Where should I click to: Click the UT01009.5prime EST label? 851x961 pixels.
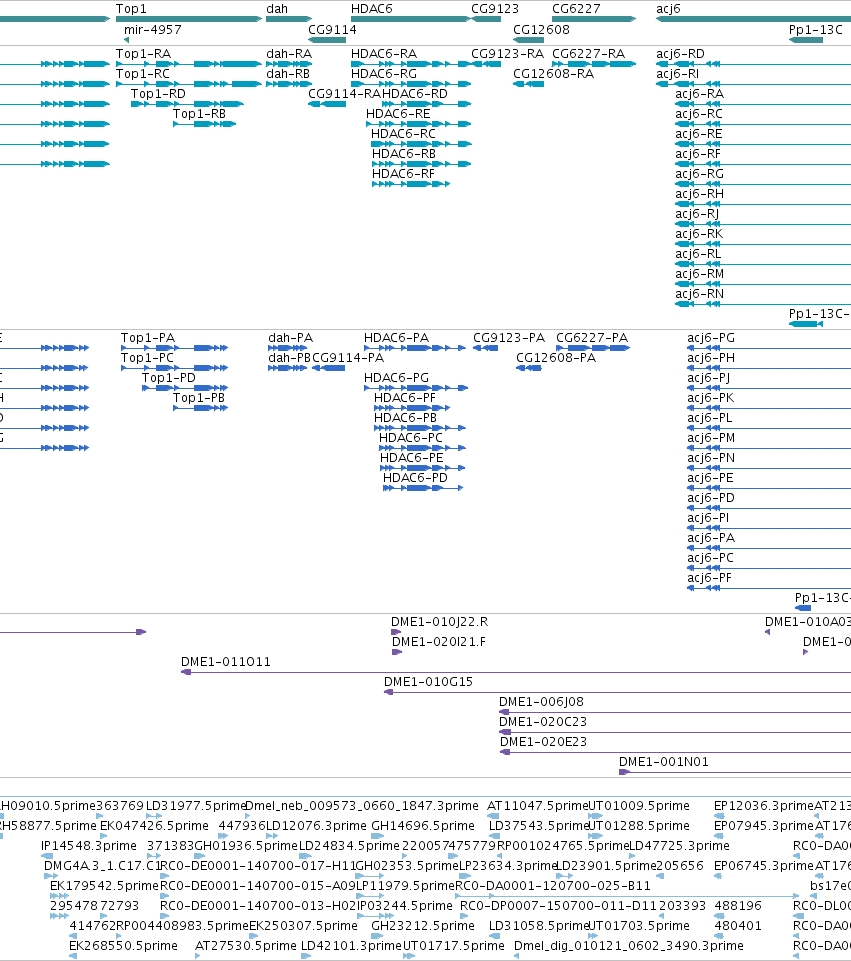pos(638,805)
